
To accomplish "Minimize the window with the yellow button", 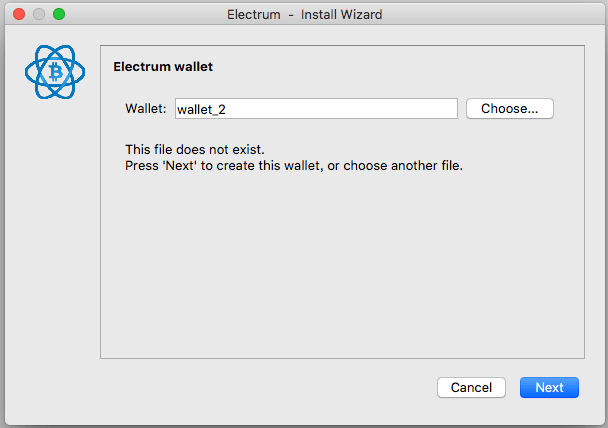I will click(x=39, y=15).
